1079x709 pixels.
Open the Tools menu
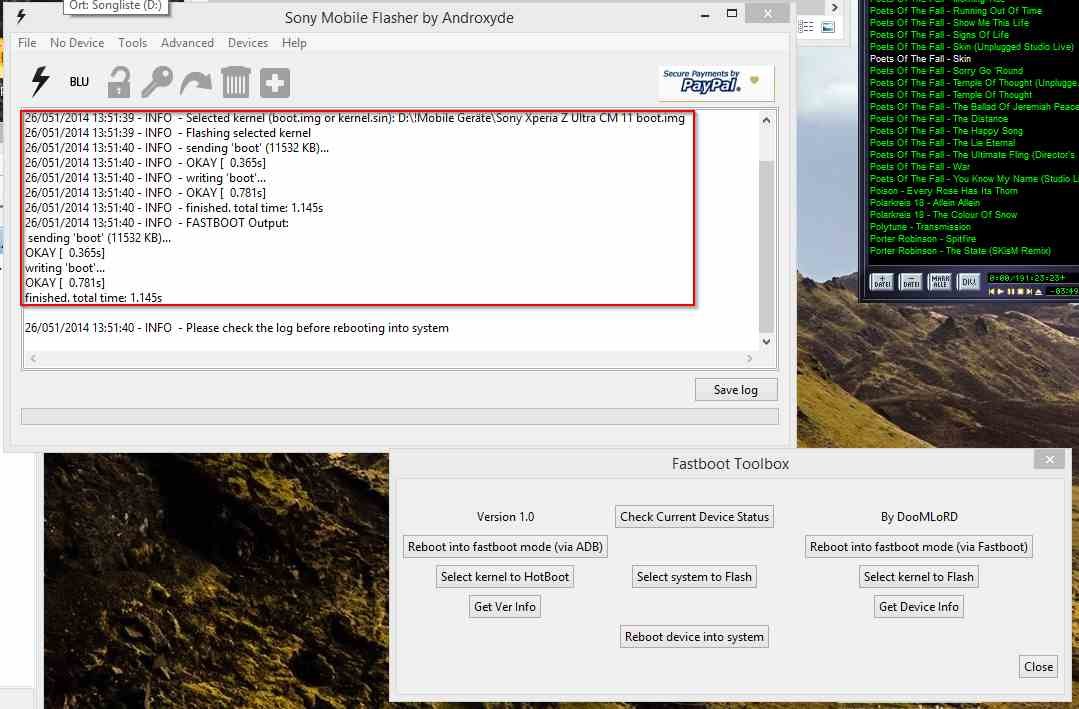point(133,43)
